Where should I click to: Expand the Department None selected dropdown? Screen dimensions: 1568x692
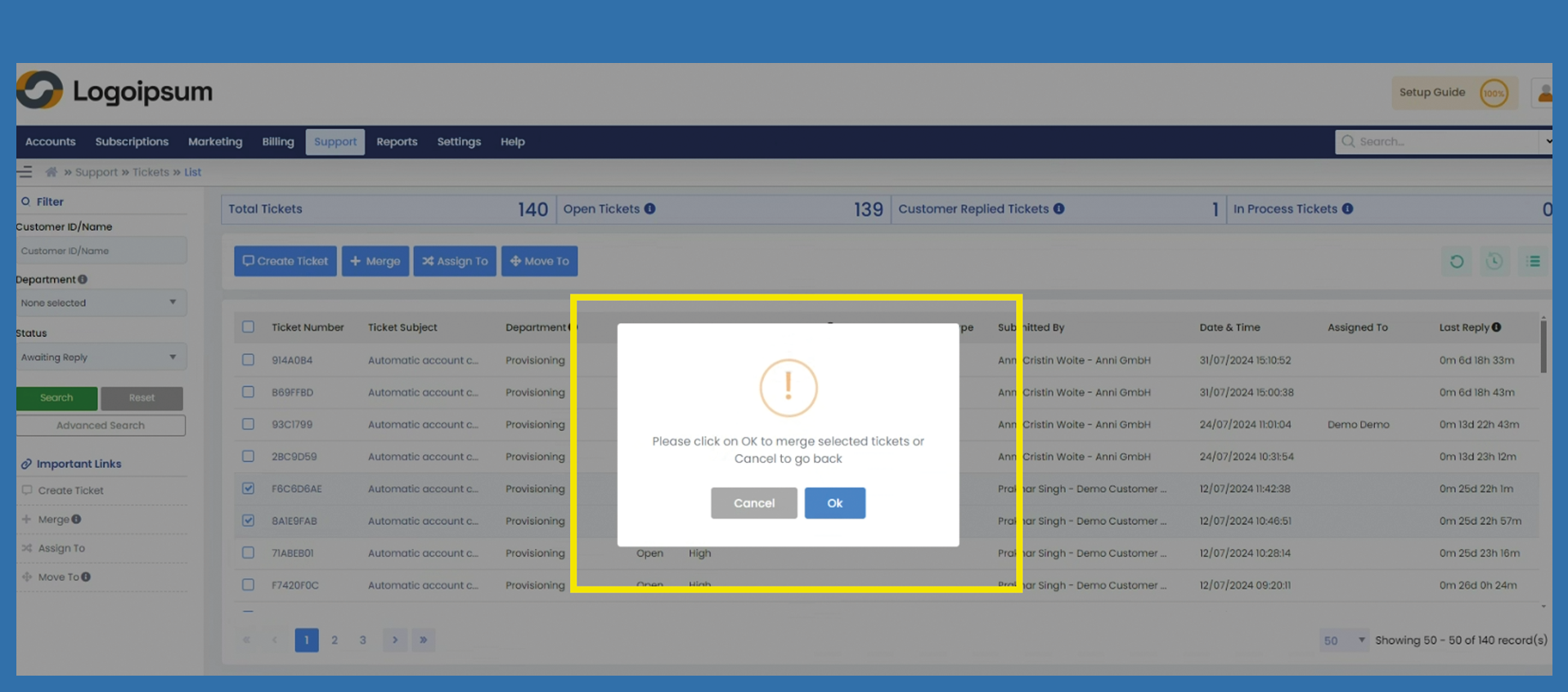(x=100, y=303)
